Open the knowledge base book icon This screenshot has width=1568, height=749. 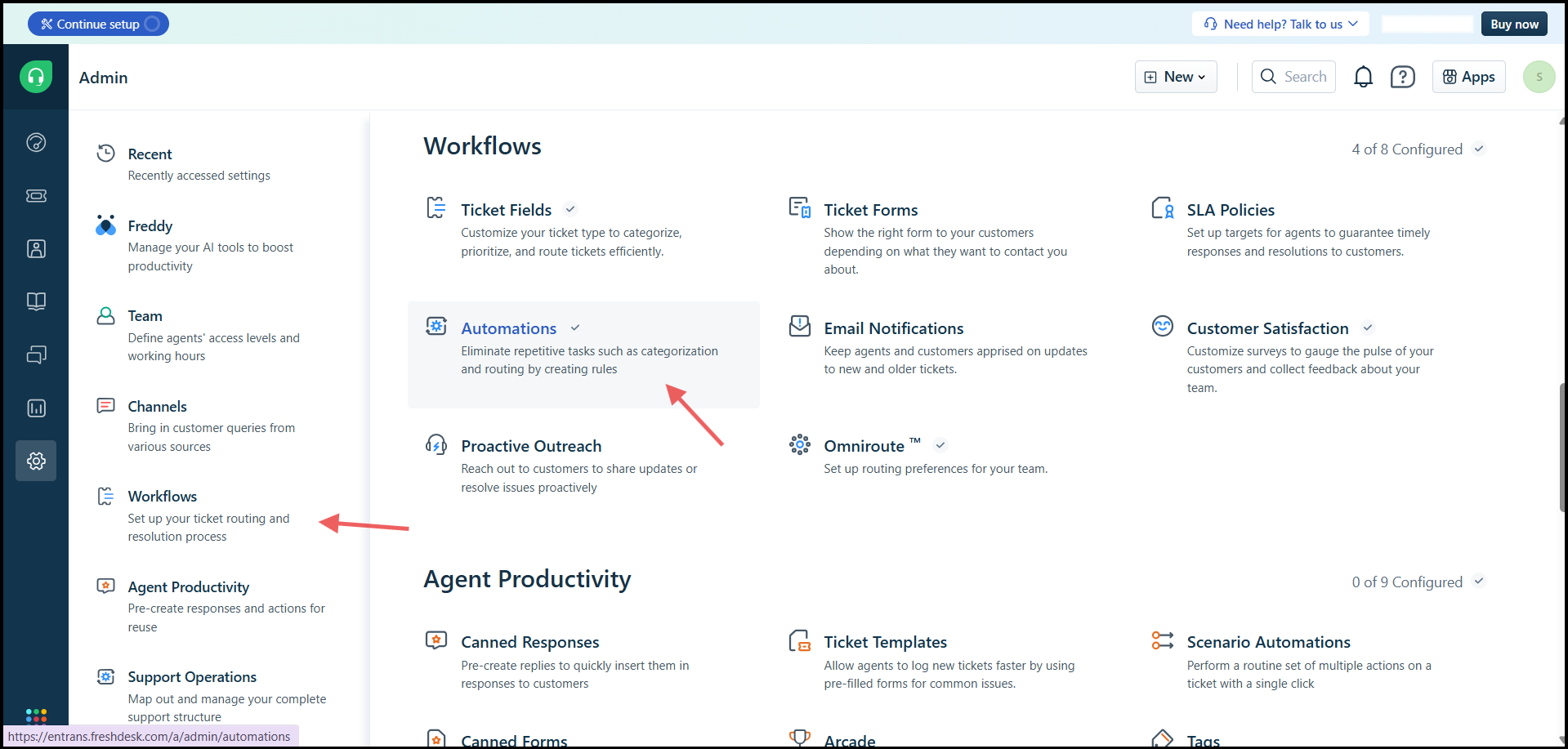click(x=36, y=301)
